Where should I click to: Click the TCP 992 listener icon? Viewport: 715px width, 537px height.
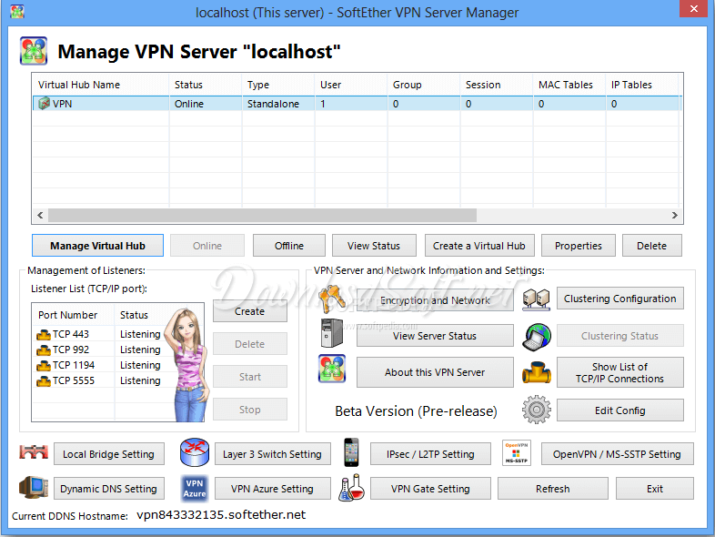tap(43, 351)
